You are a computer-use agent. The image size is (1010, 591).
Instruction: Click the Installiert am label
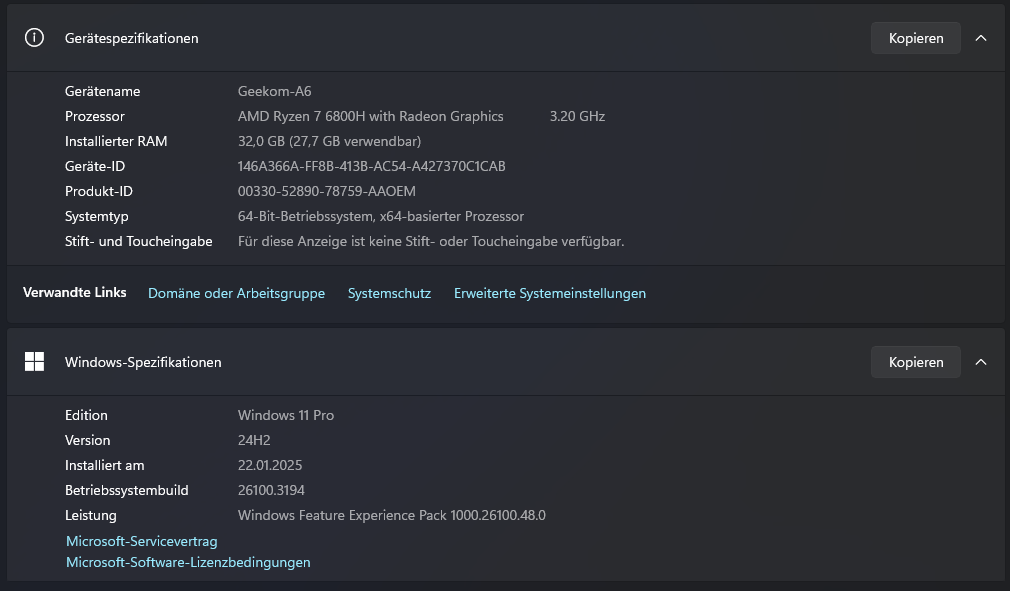click(x=104, y=465)
